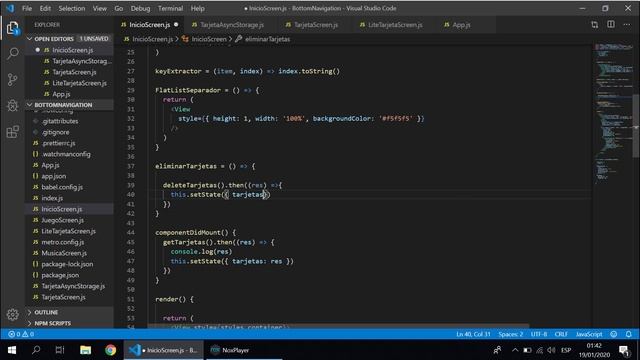The height and width of the screenshot is (360, 640).
Task: Open the feedback smiley in status bar
Action: (613, 334)
